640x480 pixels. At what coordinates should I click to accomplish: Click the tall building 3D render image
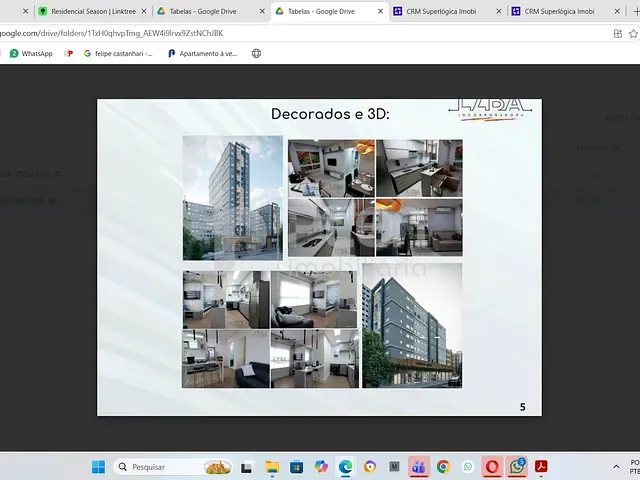click(233, 198)
